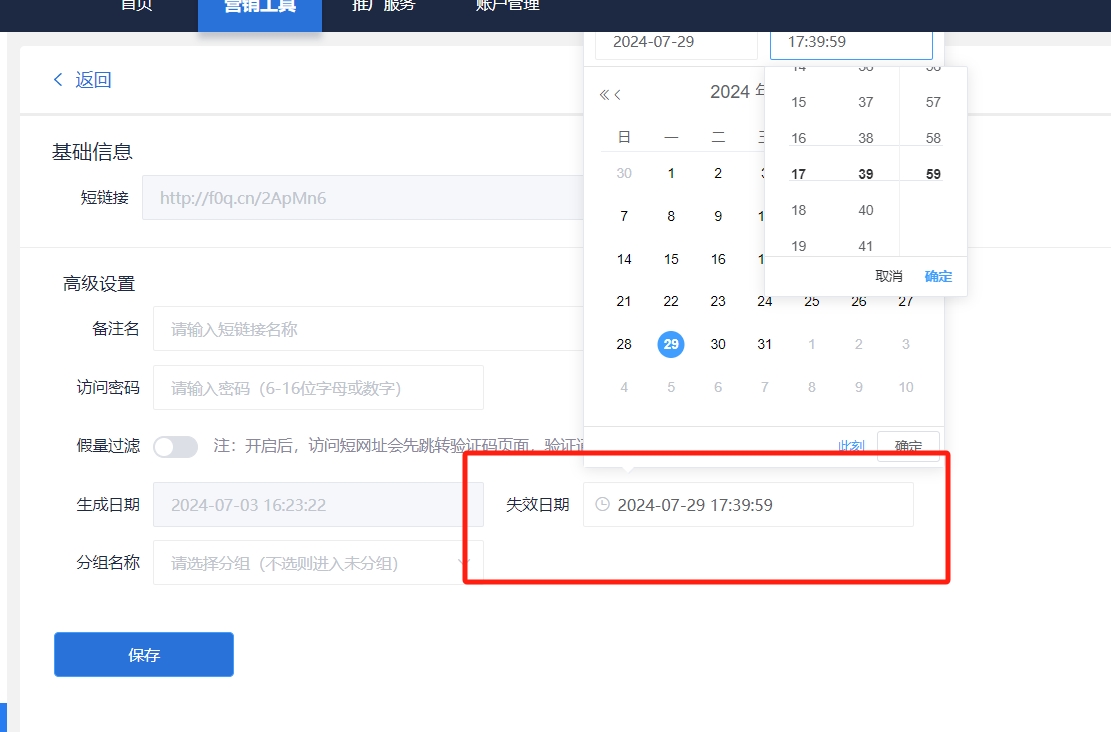Confirm time with blue 确定 in time panel
The width and height of the screenshot is (1111, 732).
(938, 276)
